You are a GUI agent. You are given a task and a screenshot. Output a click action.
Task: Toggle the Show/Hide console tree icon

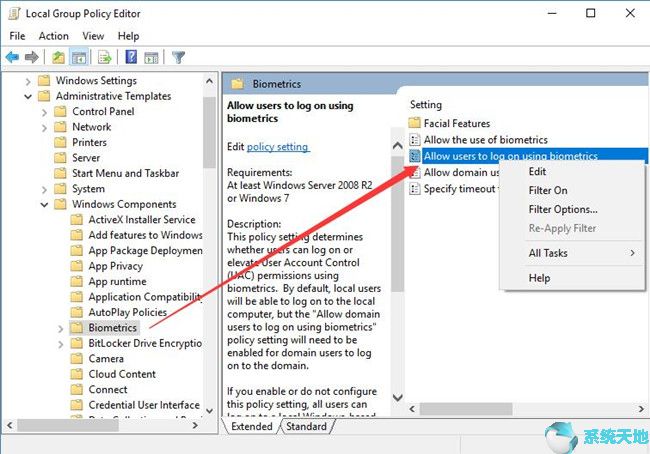(80, 57)
